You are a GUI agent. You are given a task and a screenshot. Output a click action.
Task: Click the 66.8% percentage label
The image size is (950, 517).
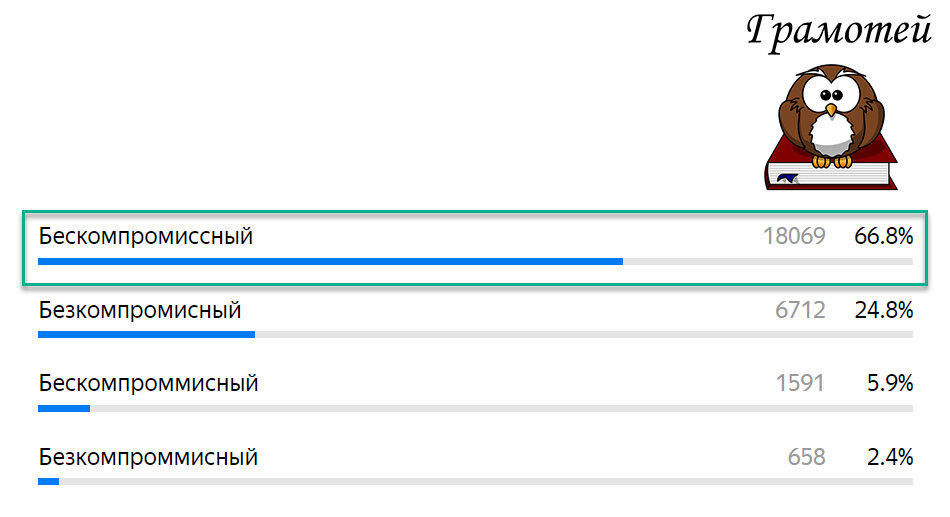point(883,237)
